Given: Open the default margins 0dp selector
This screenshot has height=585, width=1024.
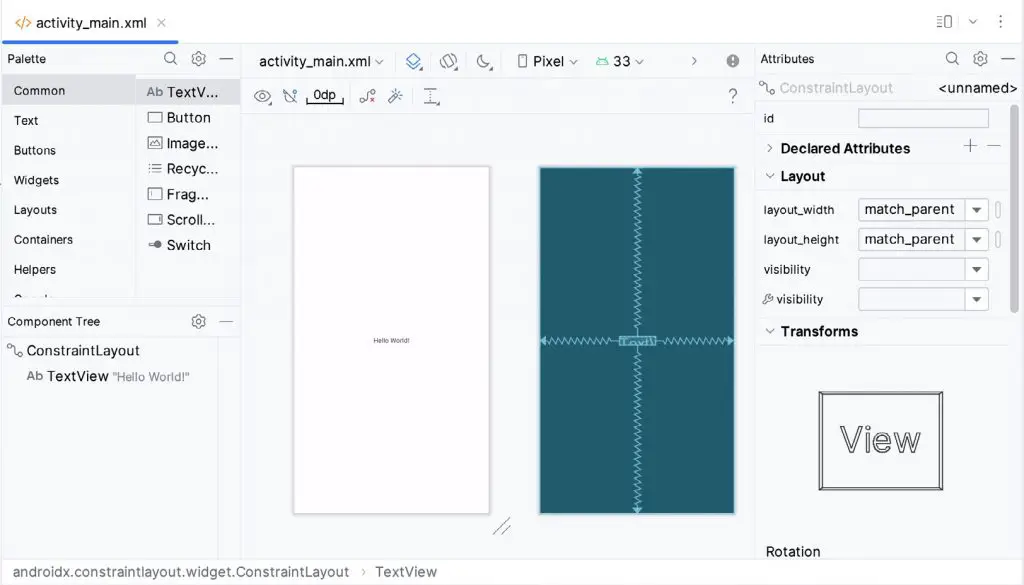Looking at the screenshot, I should pyautogui.click(x=323, y=96).
